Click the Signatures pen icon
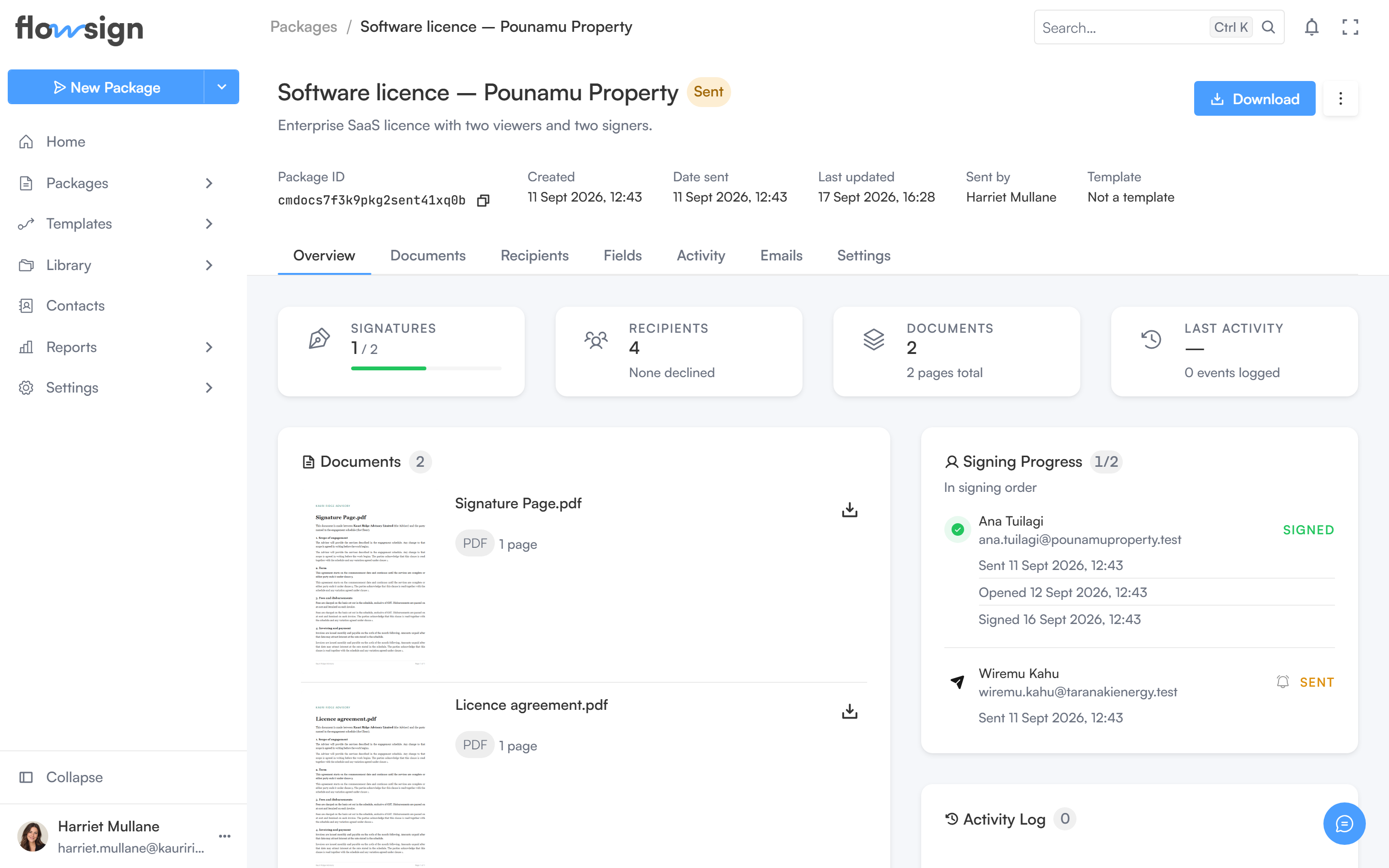The height and width of the screenshot is (868, 1389). [x=319, y=339]
